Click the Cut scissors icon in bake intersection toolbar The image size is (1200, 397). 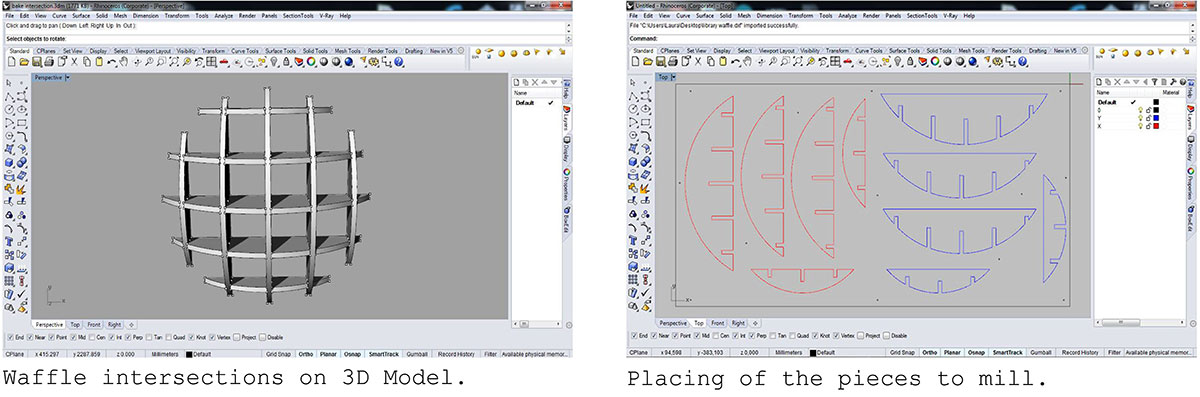click(x=74, y=61)
